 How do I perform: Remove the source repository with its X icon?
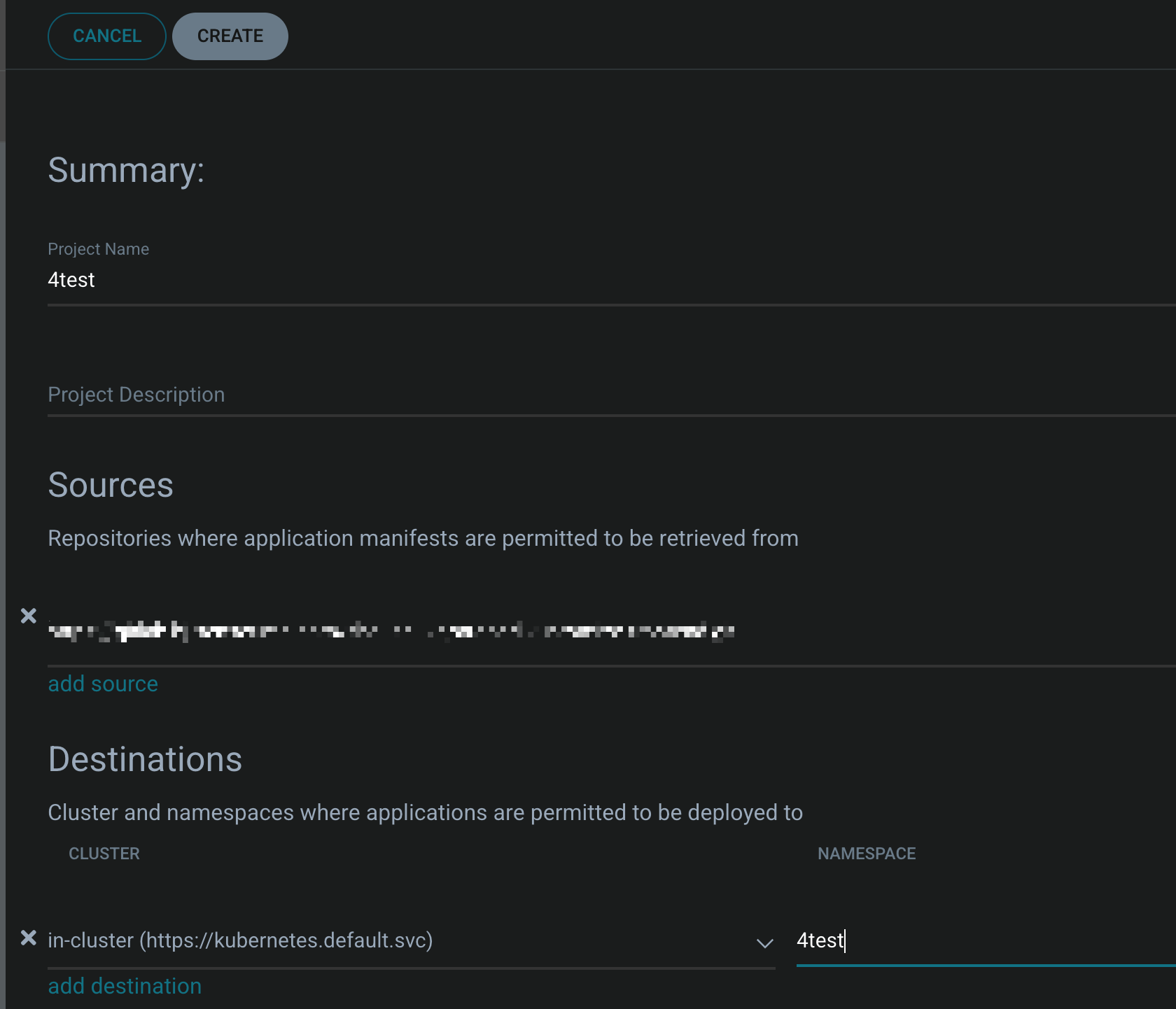pyautogui.click(x=29, y=616)
